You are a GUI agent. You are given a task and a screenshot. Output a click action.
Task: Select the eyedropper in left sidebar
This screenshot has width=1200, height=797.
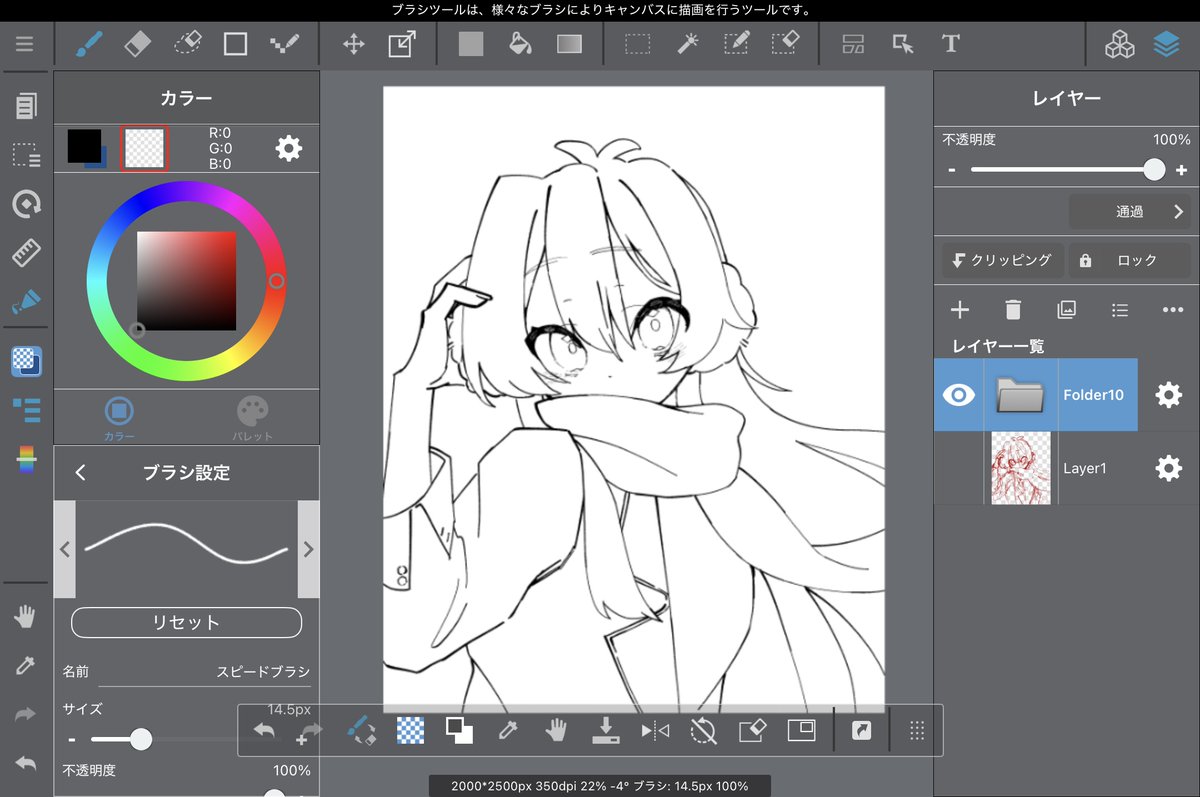click(x=26, y=666)
